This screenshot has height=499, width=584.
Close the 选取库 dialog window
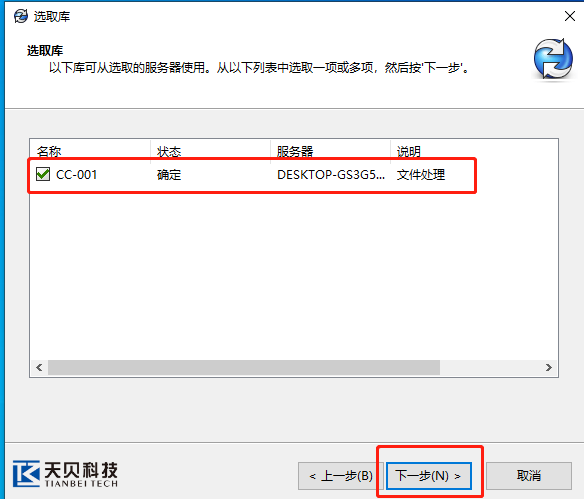pos(569,16)
